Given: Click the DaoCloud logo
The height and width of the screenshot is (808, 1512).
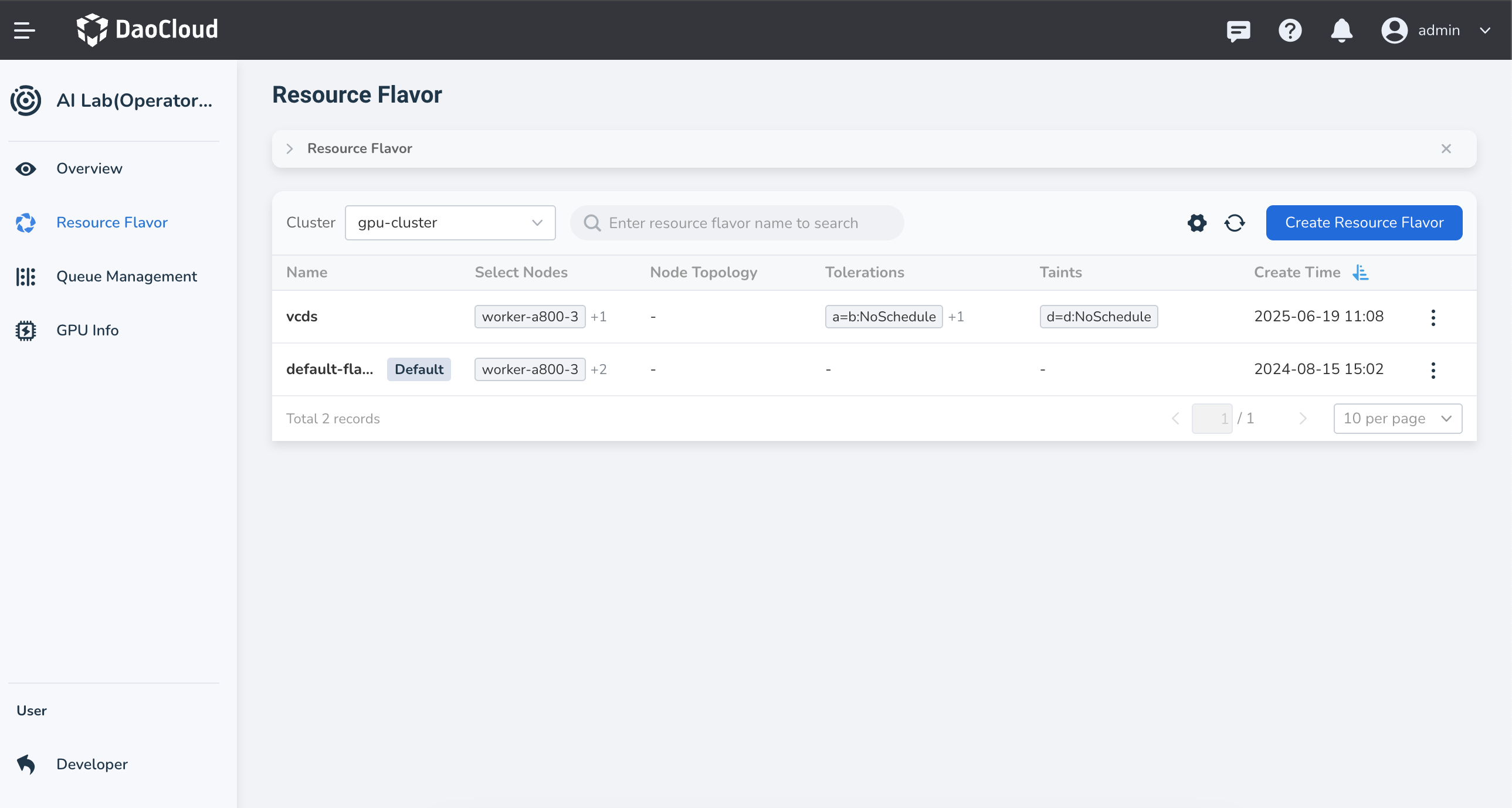Looking at the screenshot, I should 148,29.
